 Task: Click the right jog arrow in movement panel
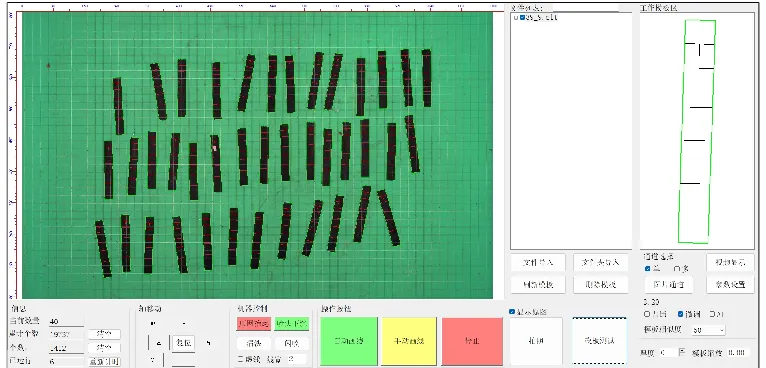[x=209, y=343]
